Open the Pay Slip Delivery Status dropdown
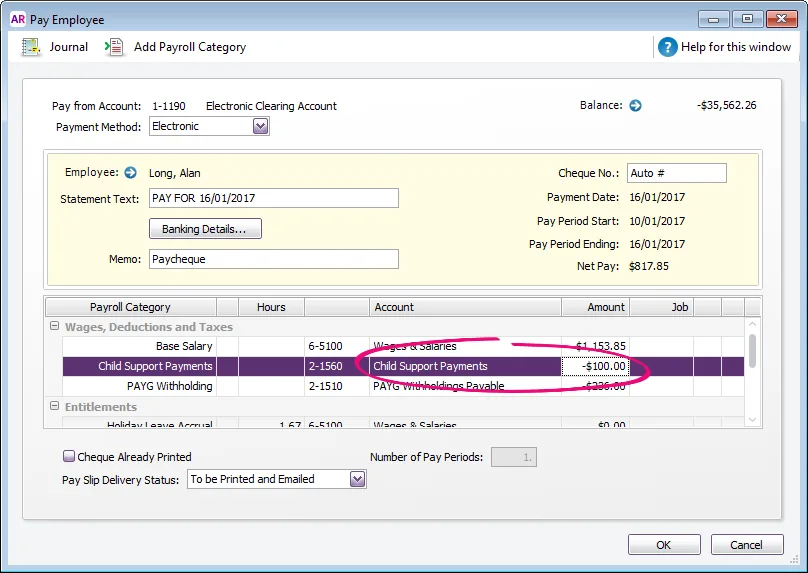 click(x=358, y=479)
